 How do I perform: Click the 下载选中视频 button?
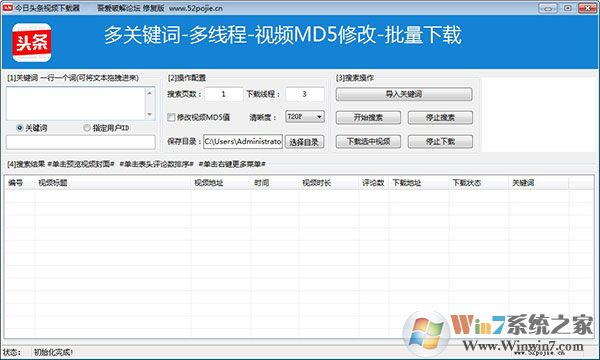(368, 142)
